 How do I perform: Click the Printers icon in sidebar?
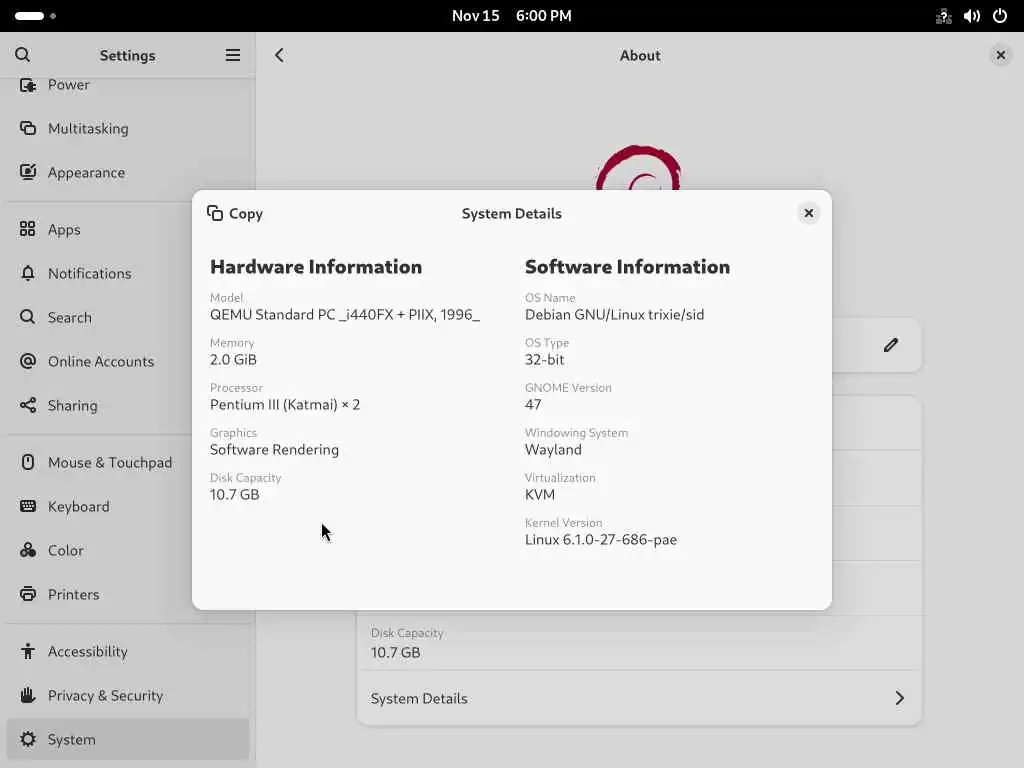coord(27,594)
